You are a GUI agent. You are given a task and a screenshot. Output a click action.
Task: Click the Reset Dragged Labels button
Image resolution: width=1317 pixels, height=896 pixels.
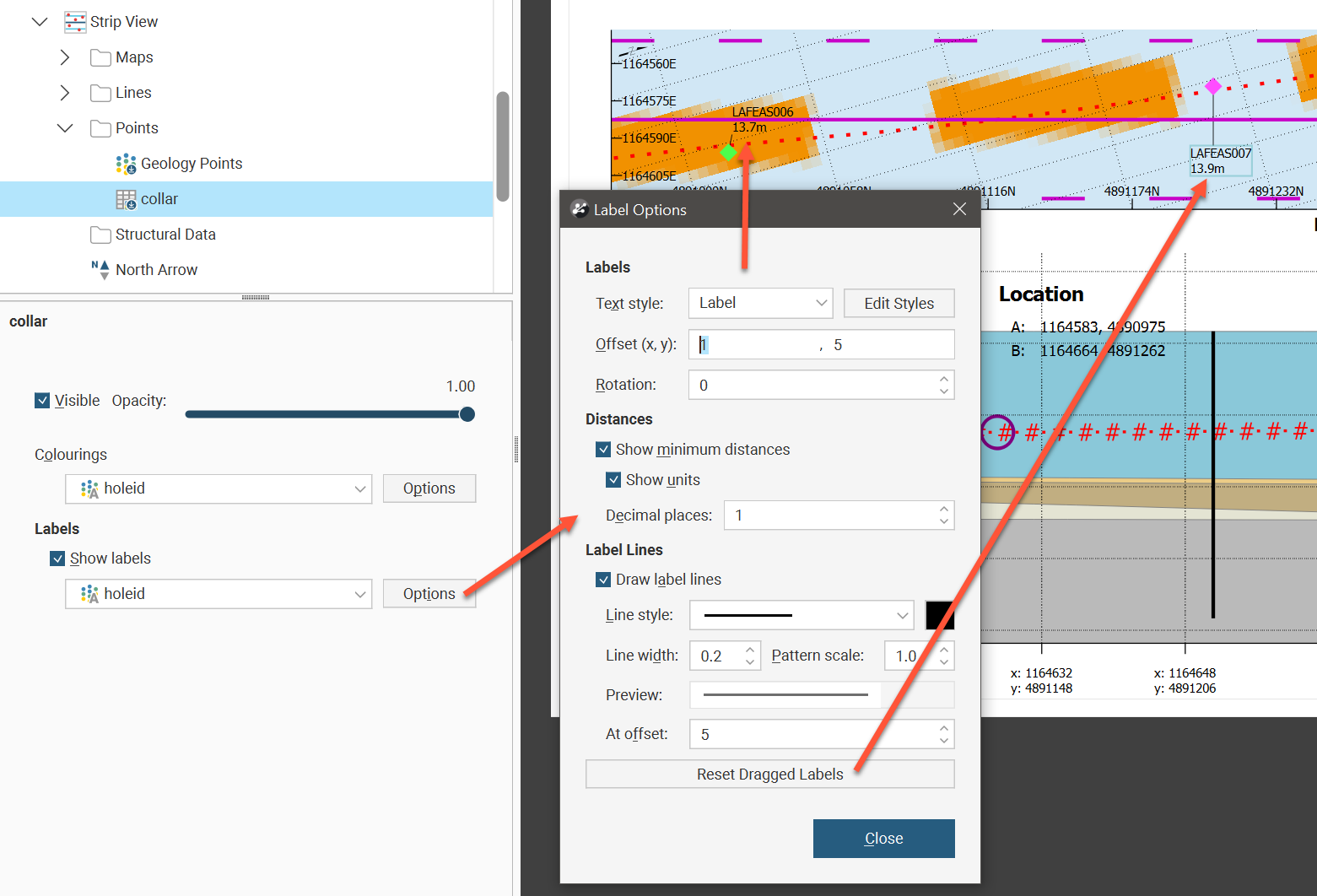769,775
